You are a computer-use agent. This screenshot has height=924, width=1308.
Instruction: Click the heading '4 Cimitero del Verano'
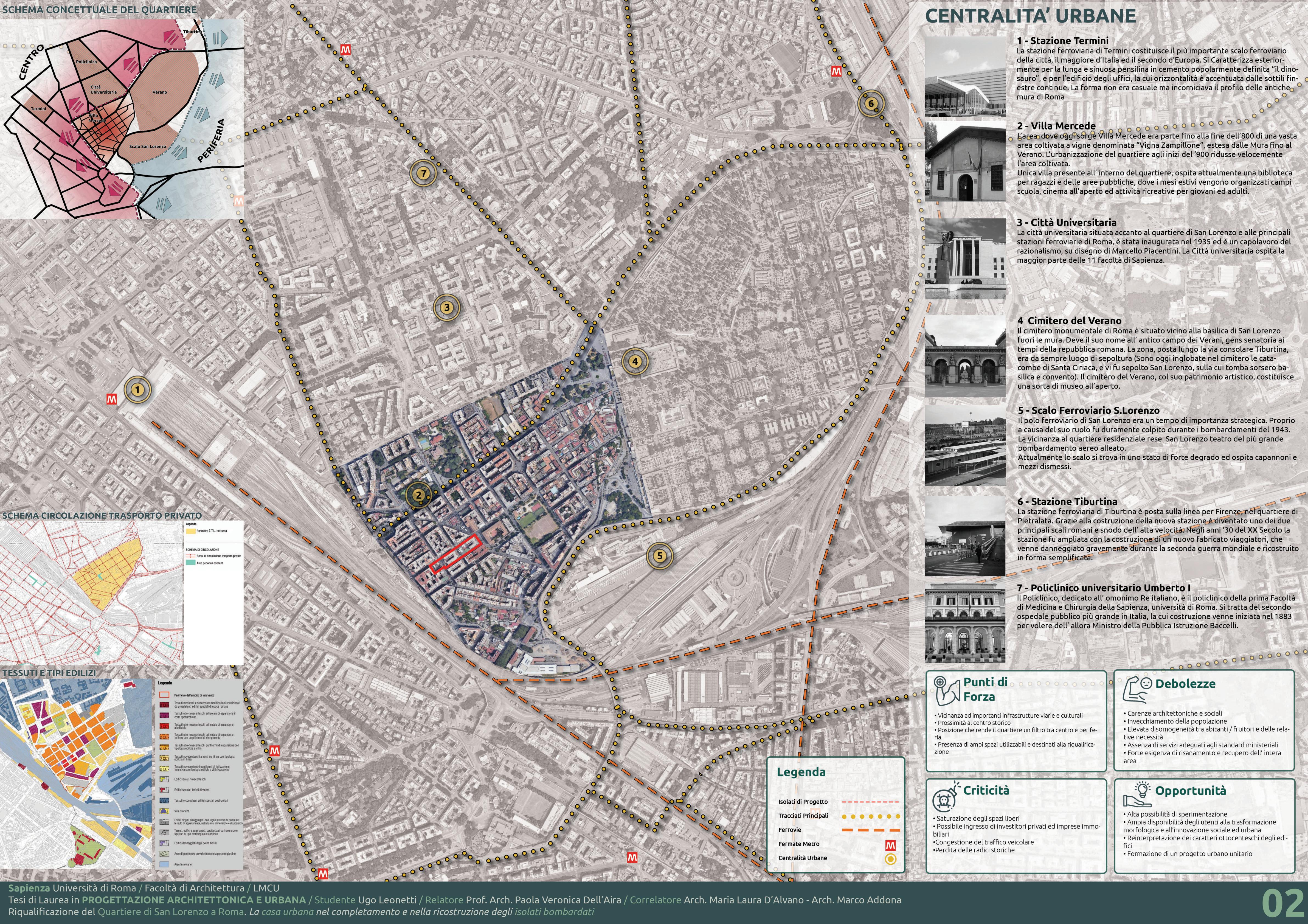point(1069,321)
